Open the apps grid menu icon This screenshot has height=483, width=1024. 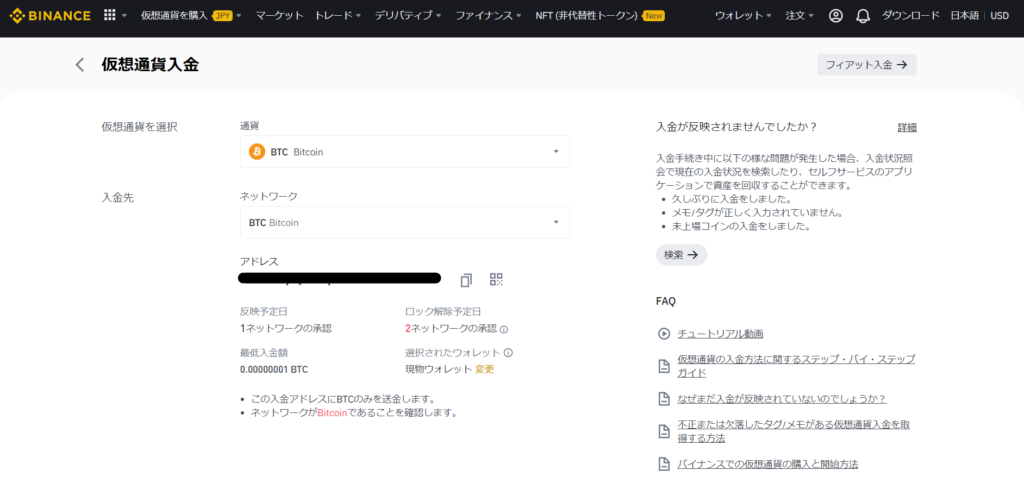point(110,15)
